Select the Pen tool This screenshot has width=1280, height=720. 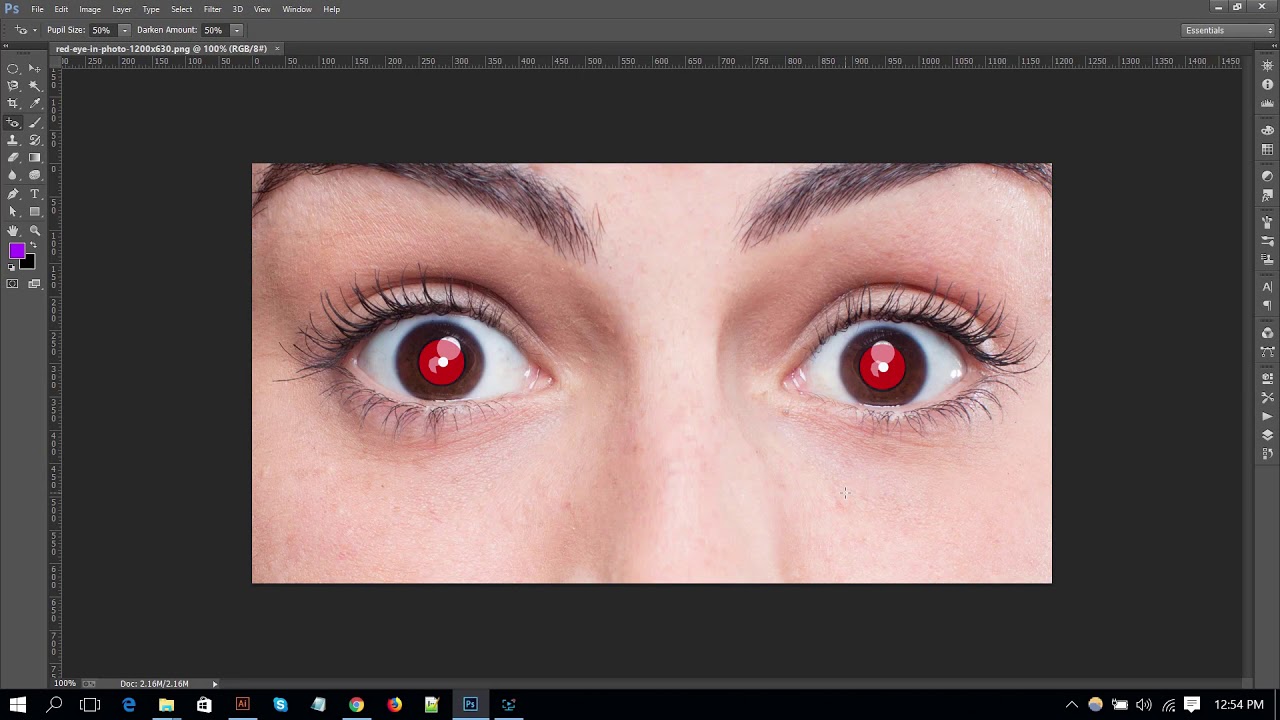click(13, 194)
